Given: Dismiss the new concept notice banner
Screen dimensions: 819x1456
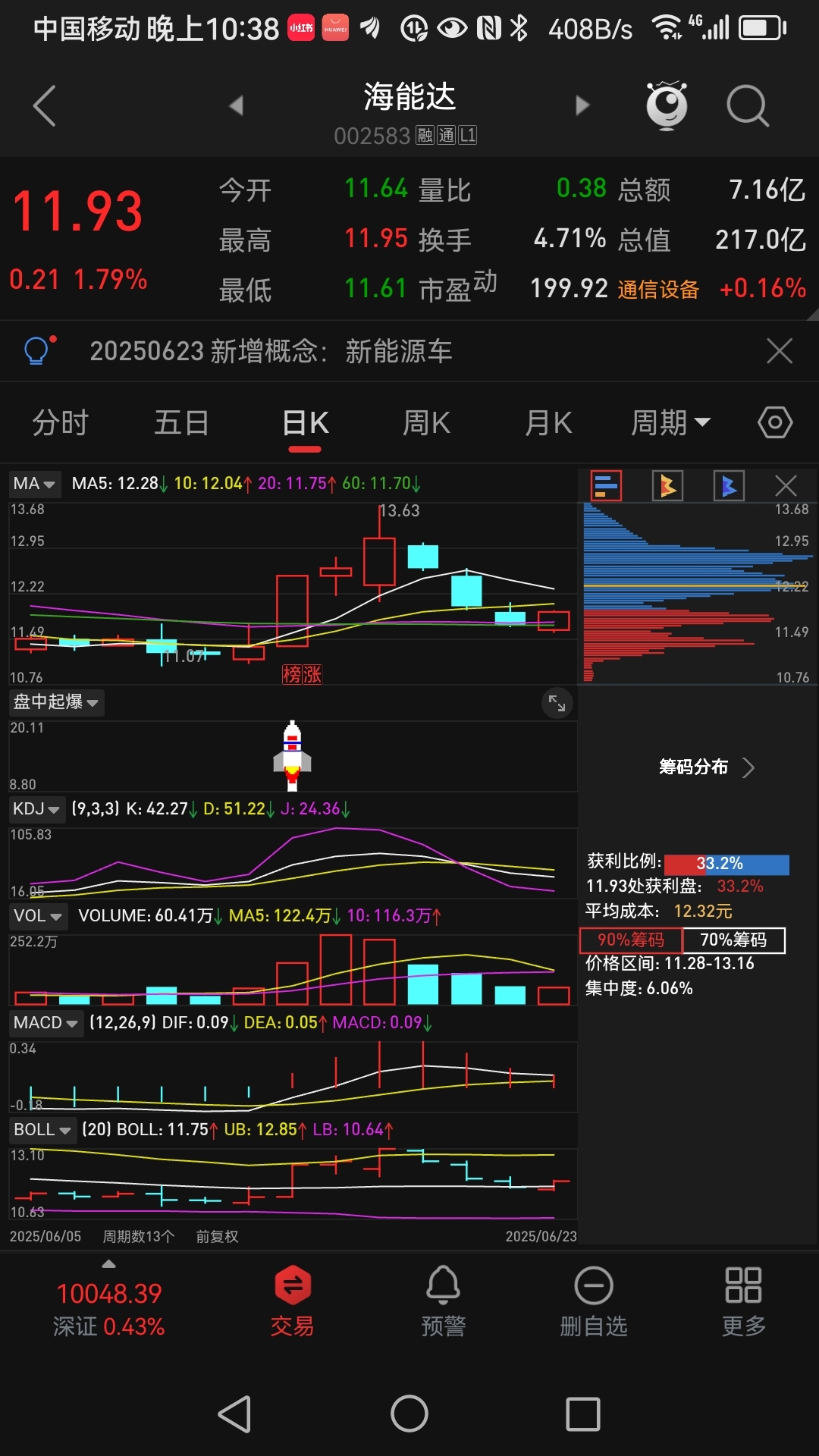Looking at the screenshot, I should tap(780, 351).
